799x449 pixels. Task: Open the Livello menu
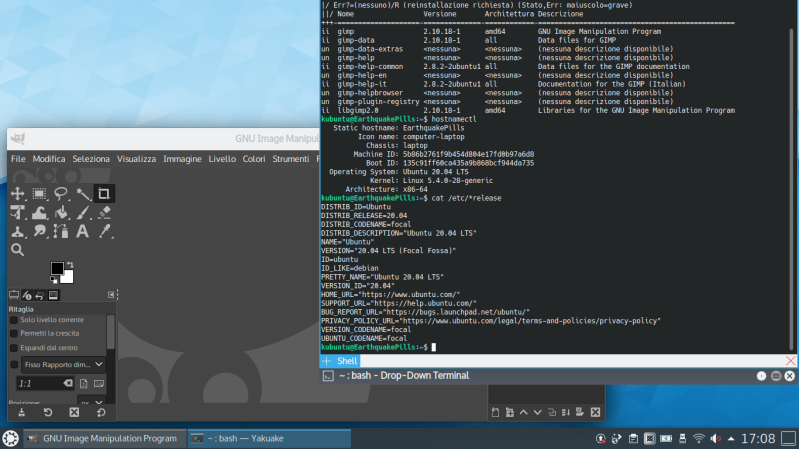[x=222, y=159]
